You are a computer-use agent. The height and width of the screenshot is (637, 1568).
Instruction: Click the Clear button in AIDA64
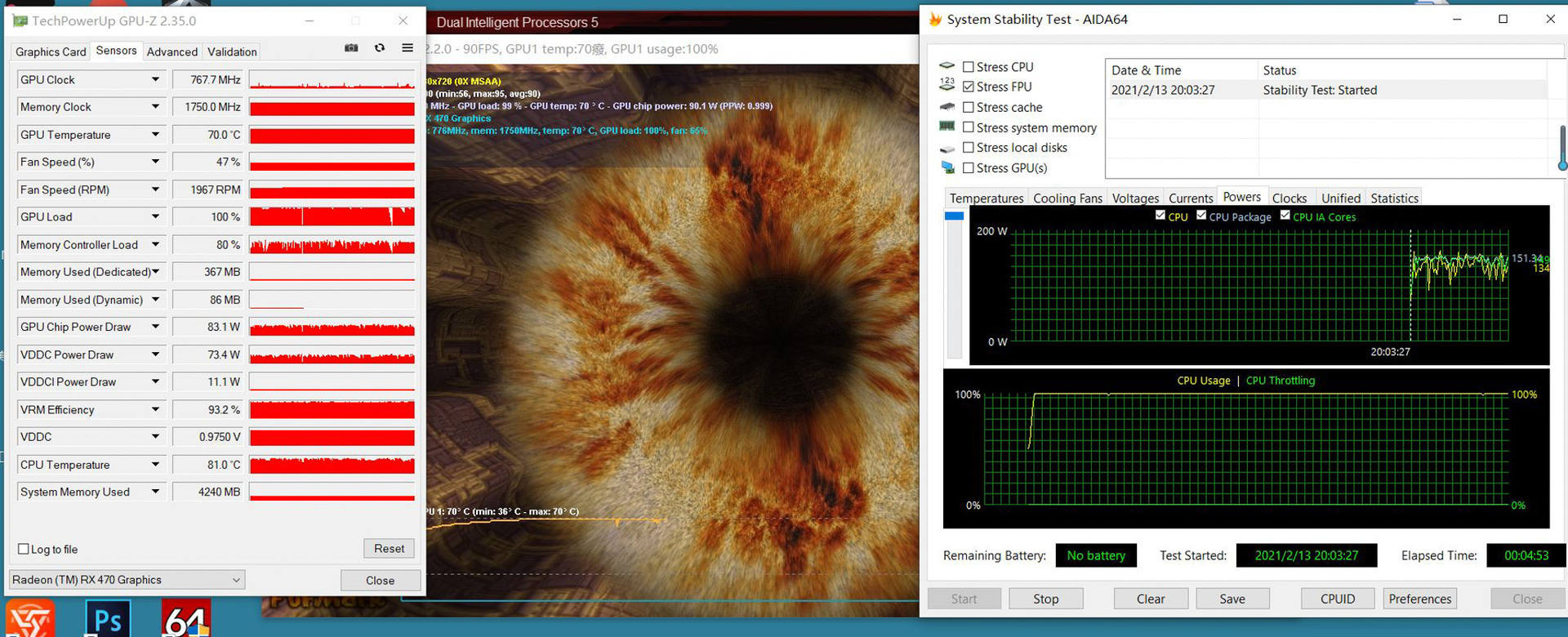coord(1151,599)
